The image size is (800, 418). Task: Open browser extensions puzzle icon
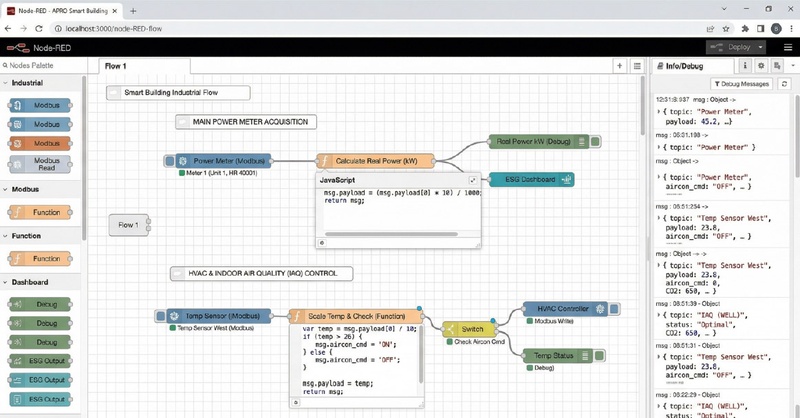[745, 29]
